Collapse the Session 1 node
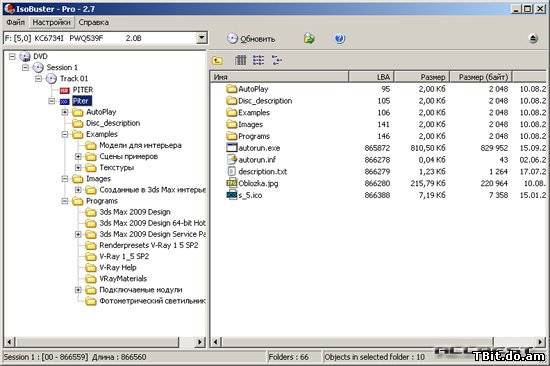Image resolution: width=550 pixels, height=366 pixels. point(25,67)
